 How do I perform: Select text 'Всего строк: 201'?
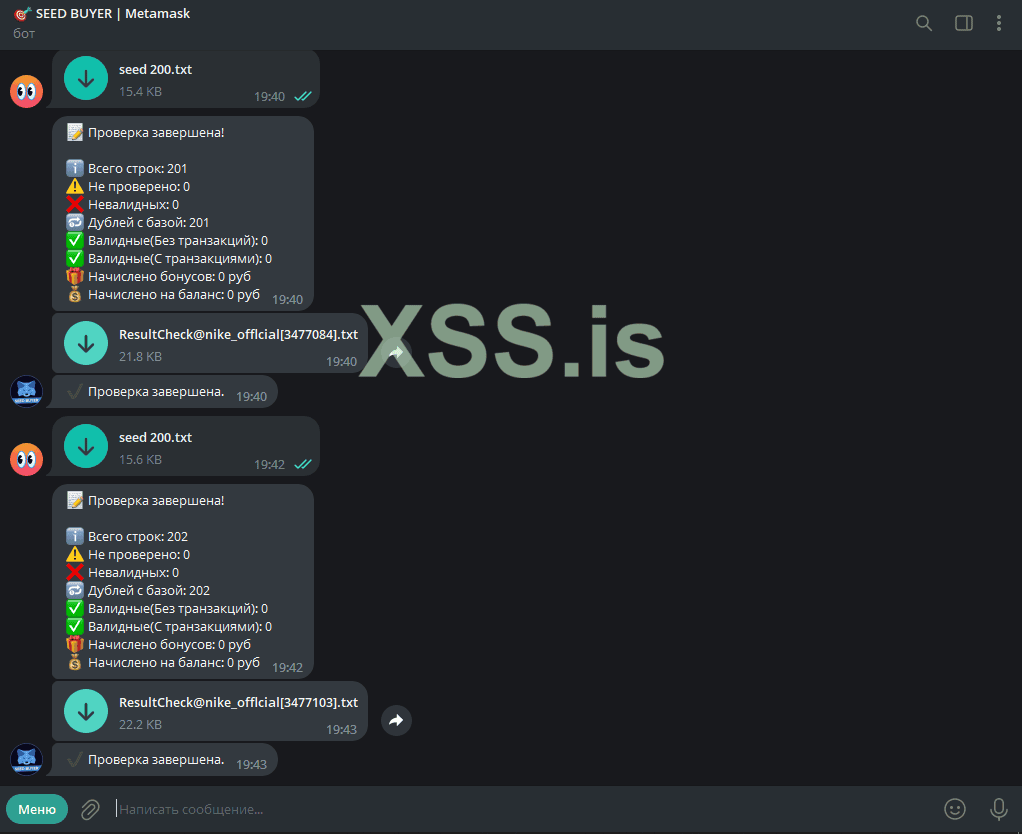[x=138, y=169]
